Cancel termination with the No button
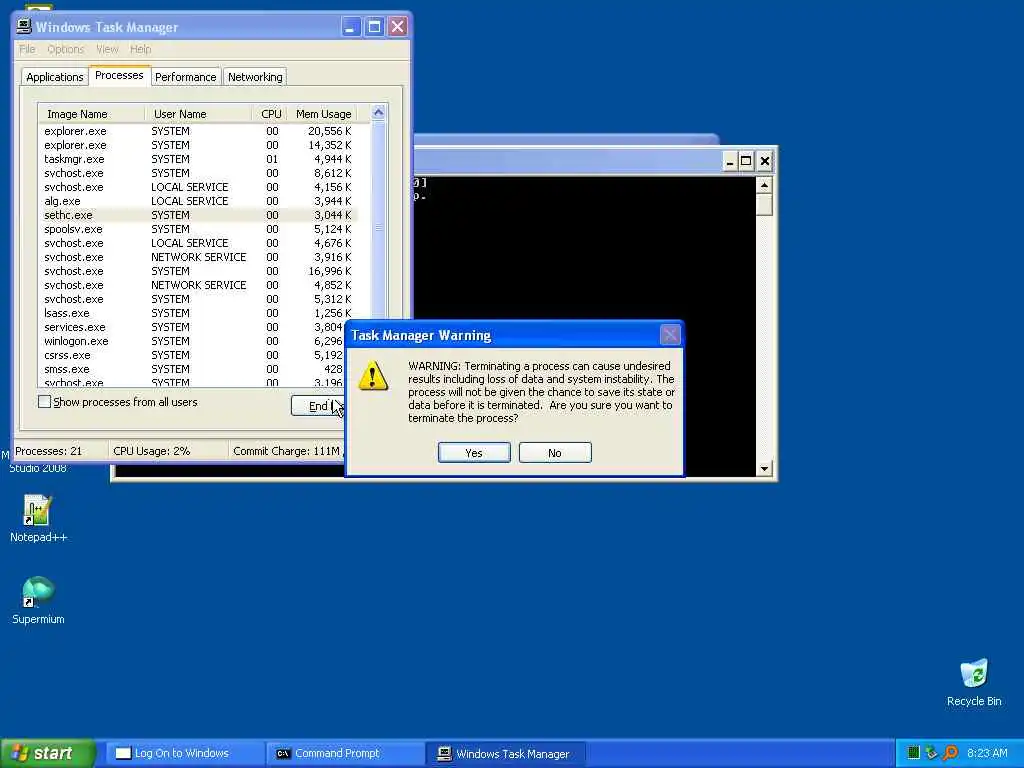This screenshot has width=1024, height=768. tap(555, 453)
